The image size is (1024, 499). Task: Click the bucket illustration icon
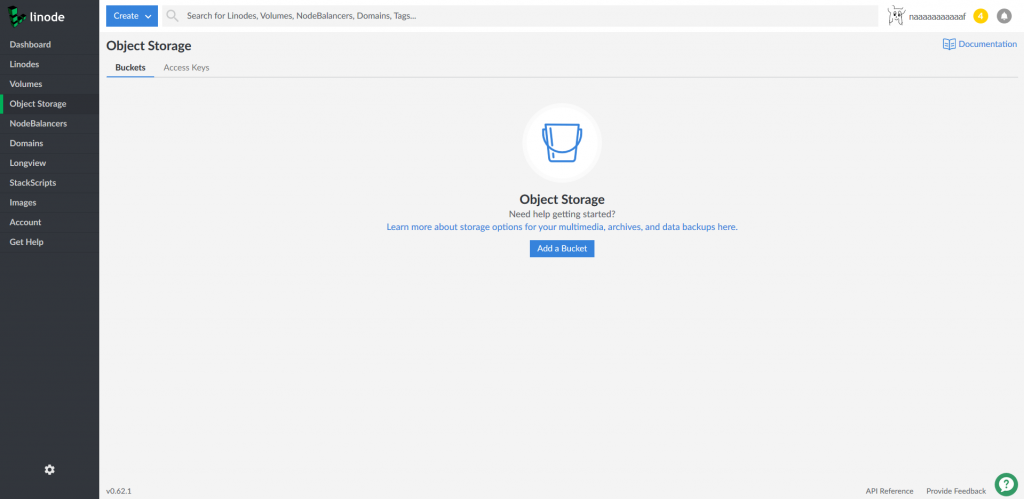tap(561, 142)
